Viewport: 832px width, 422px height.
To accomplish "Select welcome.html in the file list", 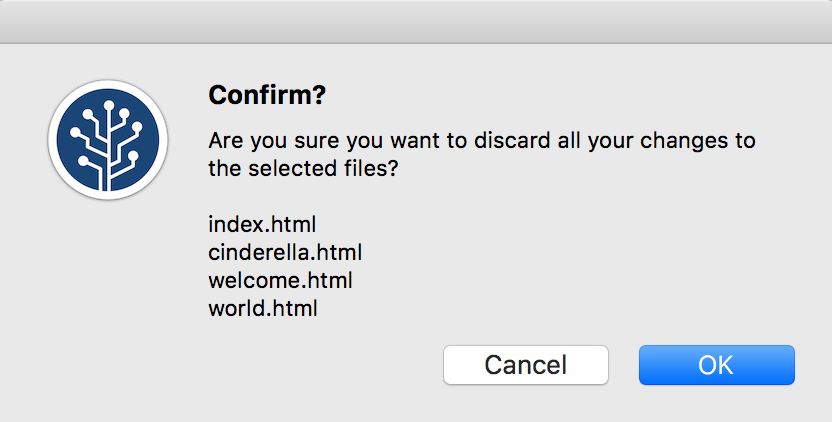I will (x=280, y=280).
